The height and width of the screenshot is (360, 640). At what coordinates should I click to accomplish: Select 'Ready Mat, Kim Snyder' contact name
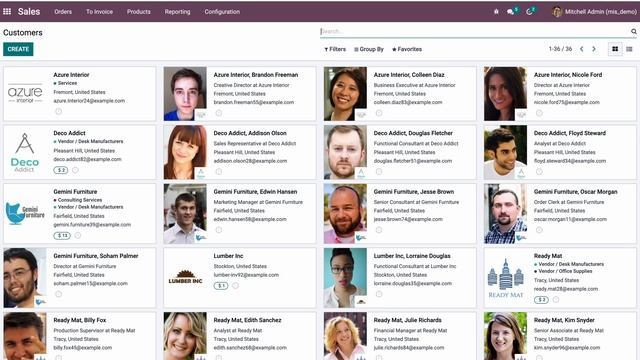click(564, 320)
